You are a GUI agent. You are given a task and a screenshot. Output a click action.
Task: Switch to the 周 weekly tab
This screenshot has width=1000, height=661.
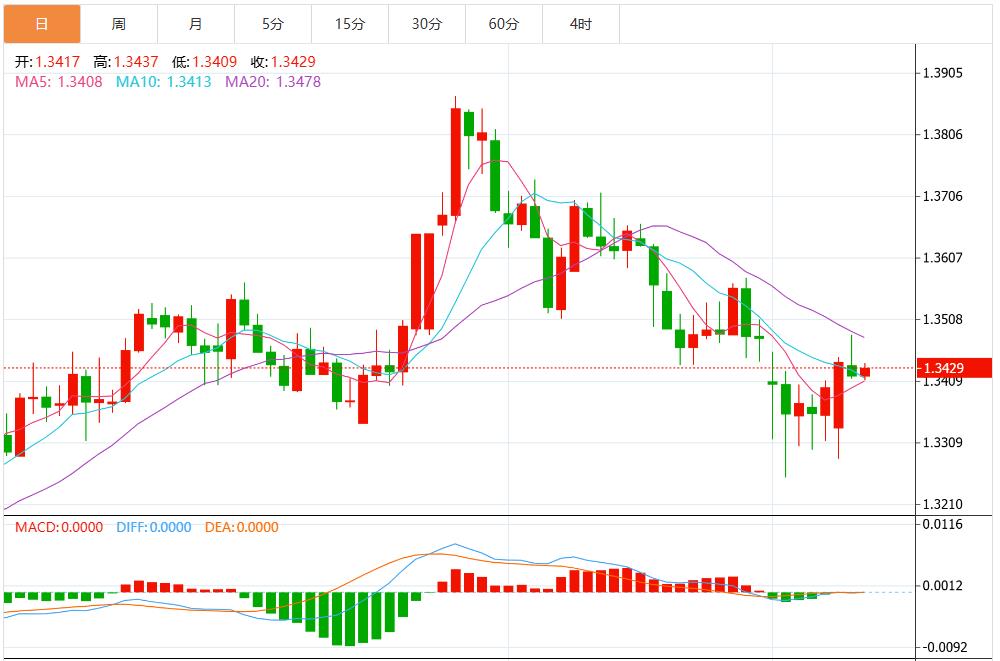coord(119,23)
